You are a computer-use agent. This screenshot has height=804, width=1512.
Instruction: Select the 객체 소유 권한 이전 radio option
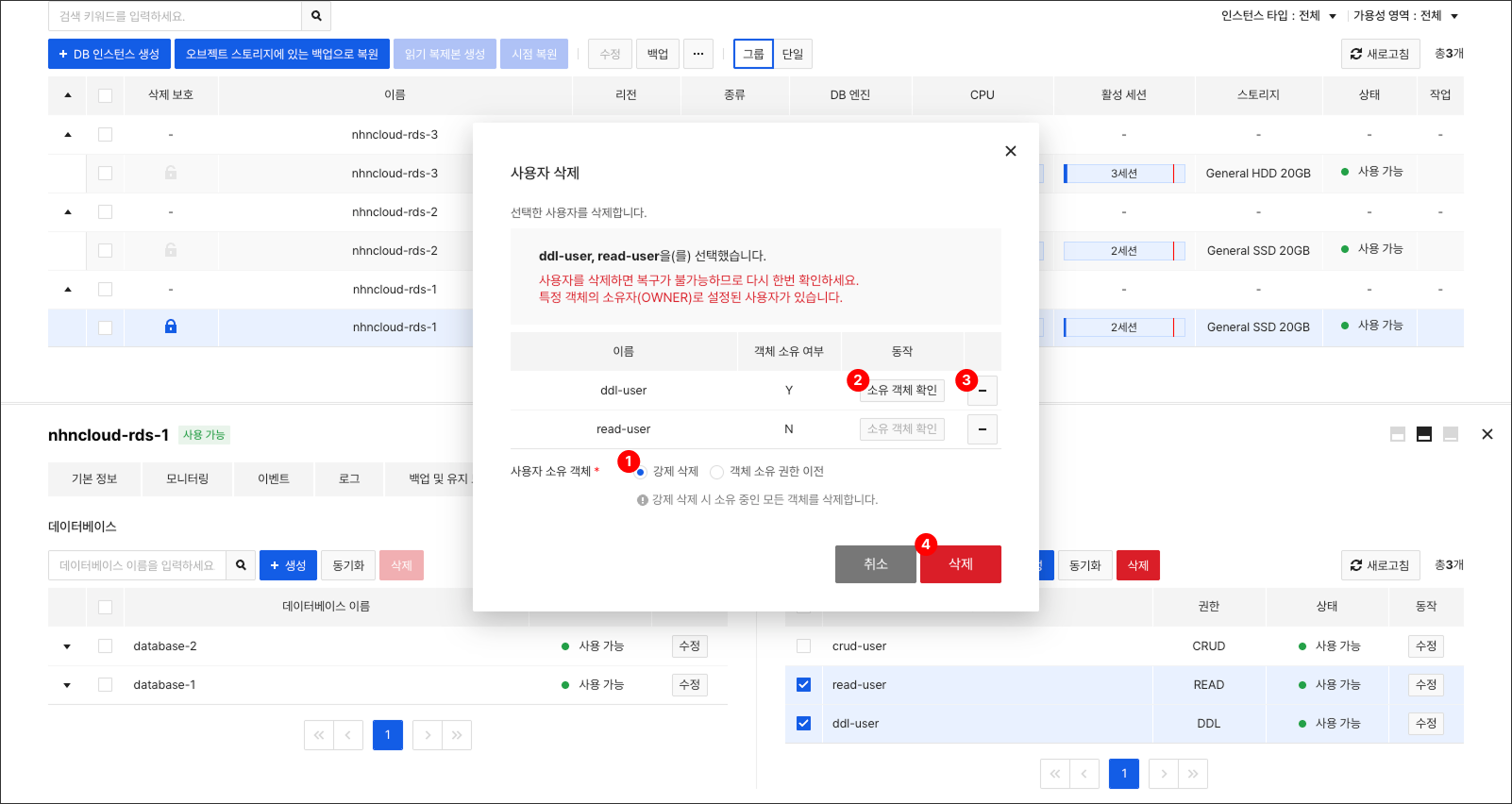(717, 472)
